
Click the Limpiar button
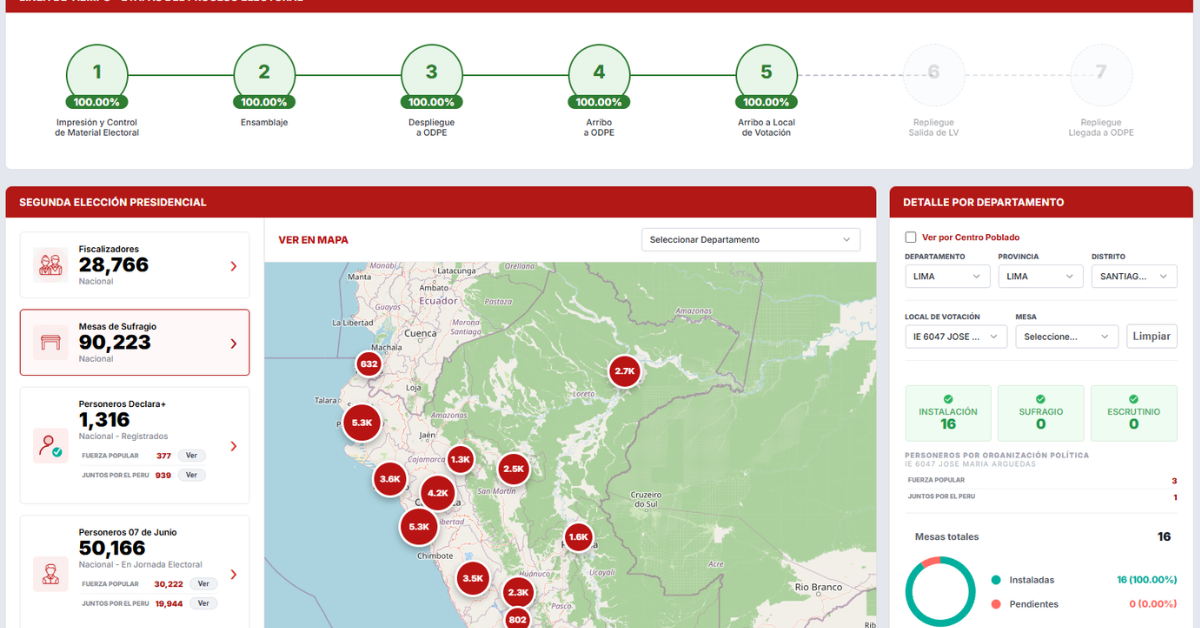pyautogui.click(x=1152, y=336)
